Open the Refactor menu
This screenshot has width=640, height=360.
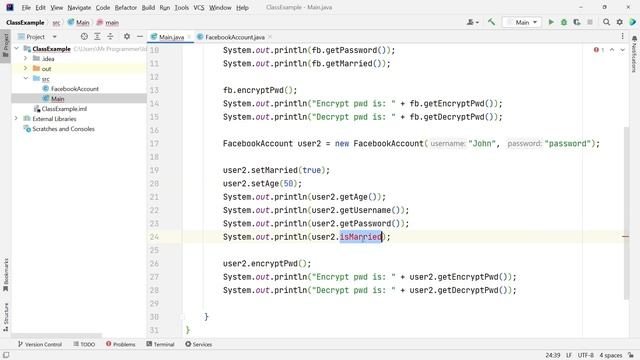click(126, 7)
